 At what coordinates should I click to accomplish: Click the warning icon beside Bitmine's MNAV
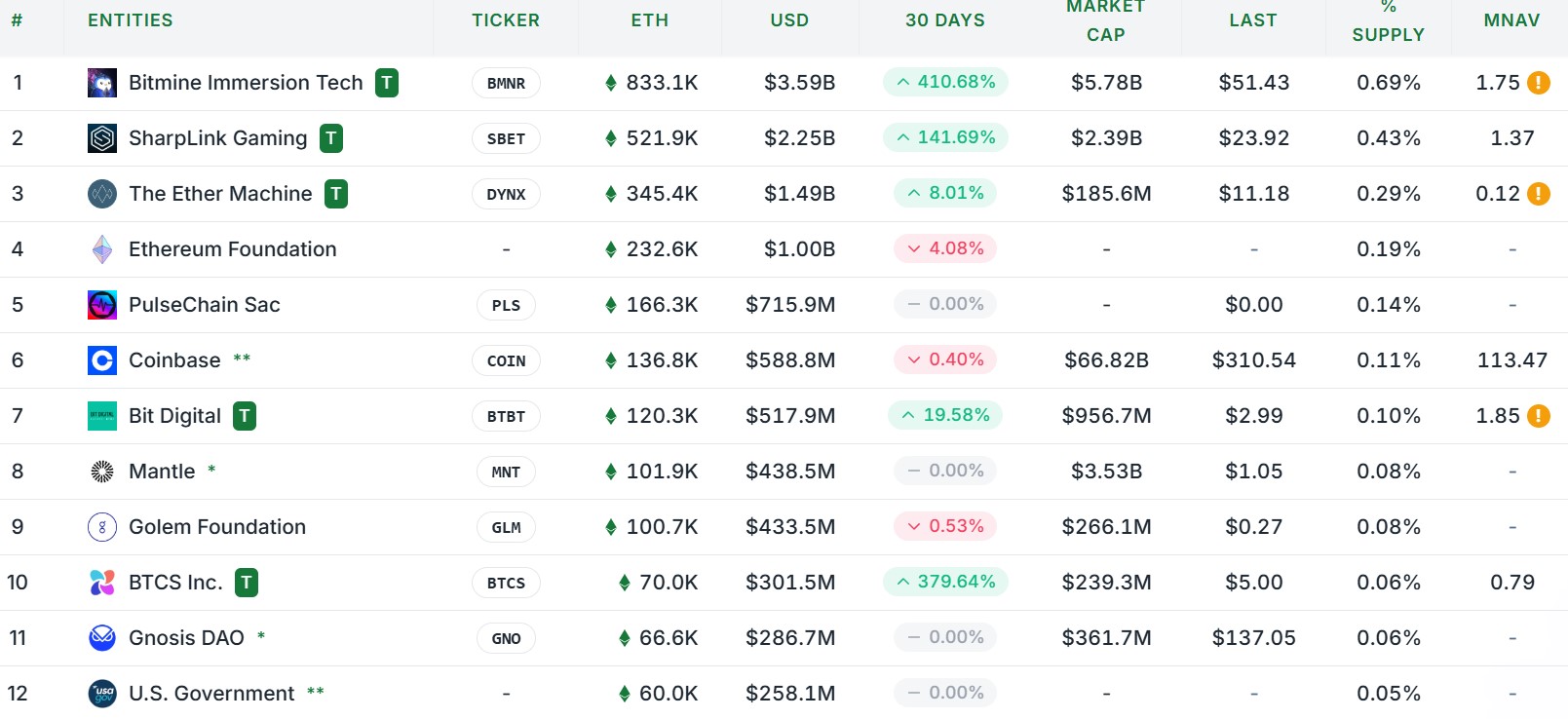click(1540, 83)
